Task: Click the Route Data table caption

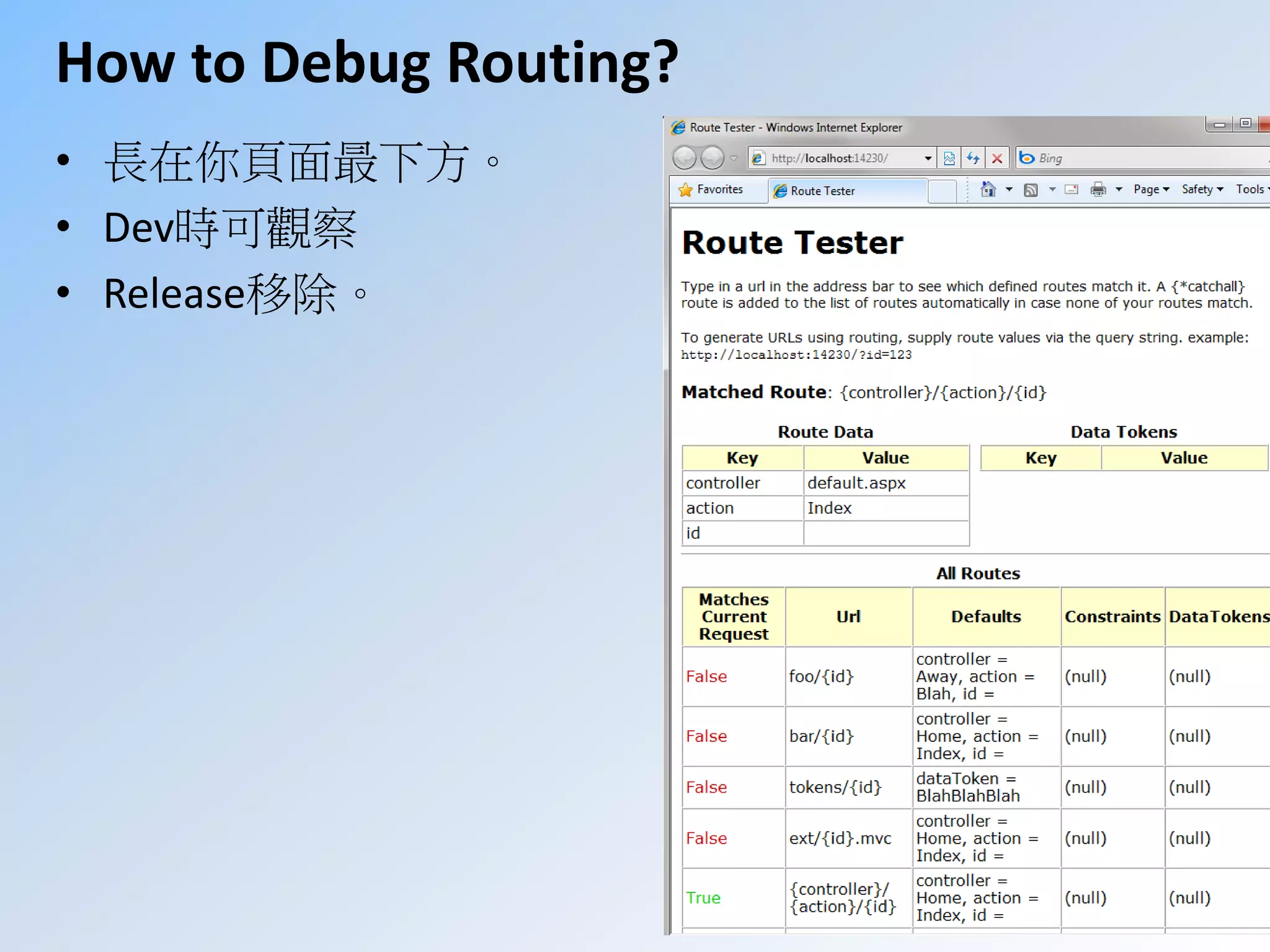Action: pos(825,432)
